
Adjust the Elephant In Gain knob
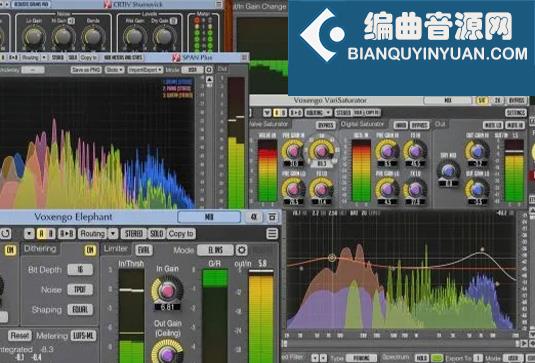pos(167,291)
